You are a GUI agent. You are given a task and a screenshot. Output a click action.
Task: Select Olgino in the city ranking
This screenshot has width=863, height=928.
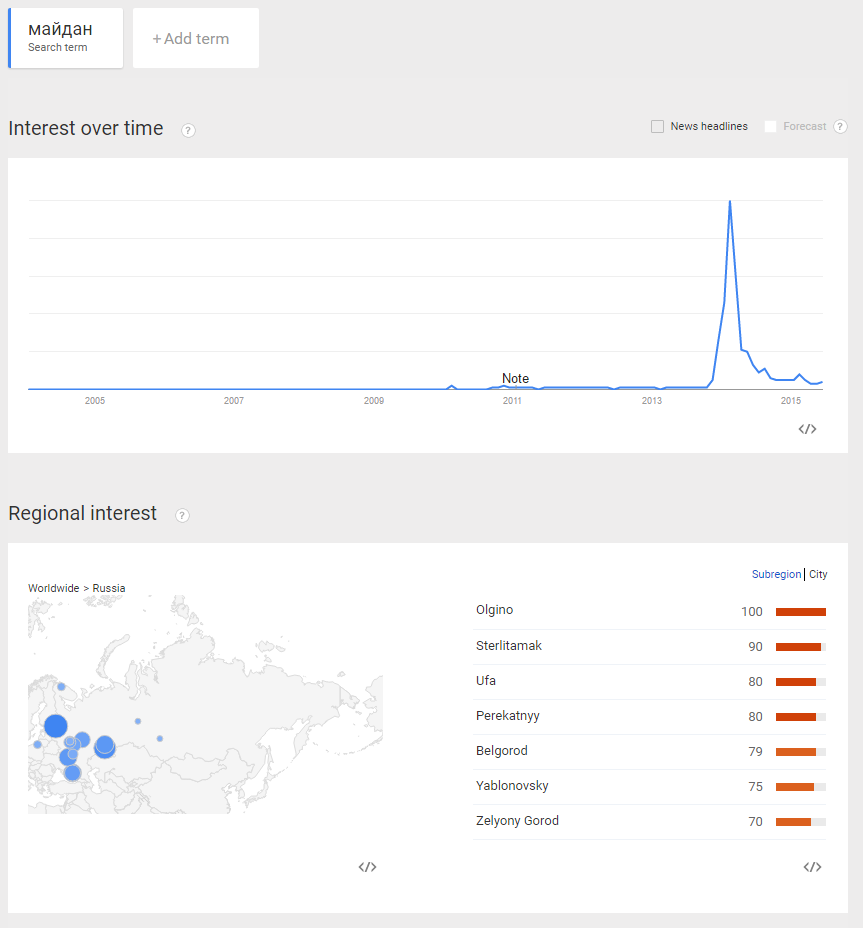pyautogui.click(x=495, y=610)
